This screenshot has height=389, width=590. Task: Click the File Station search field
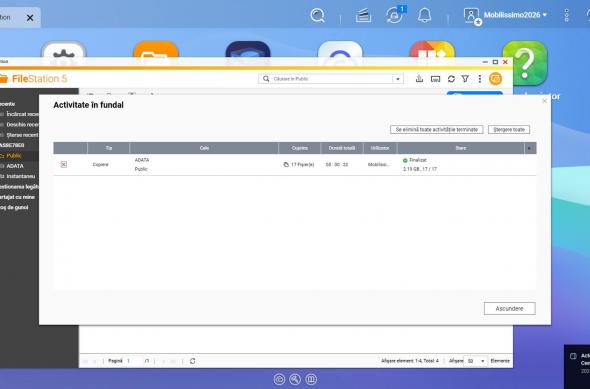point(331,79)
